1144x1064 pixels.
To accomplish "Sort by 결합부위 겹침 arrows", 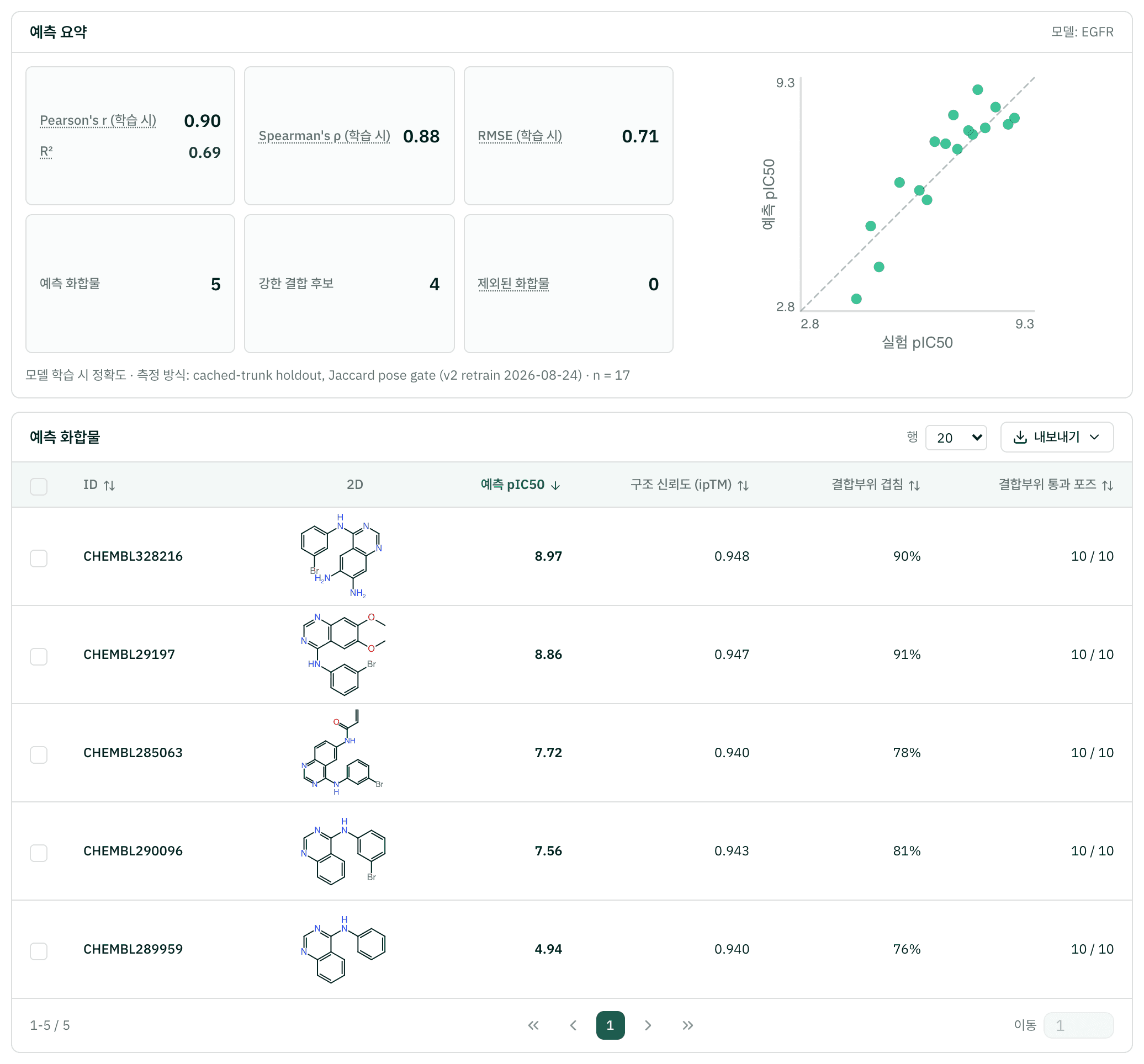I will tap(914, 486).
